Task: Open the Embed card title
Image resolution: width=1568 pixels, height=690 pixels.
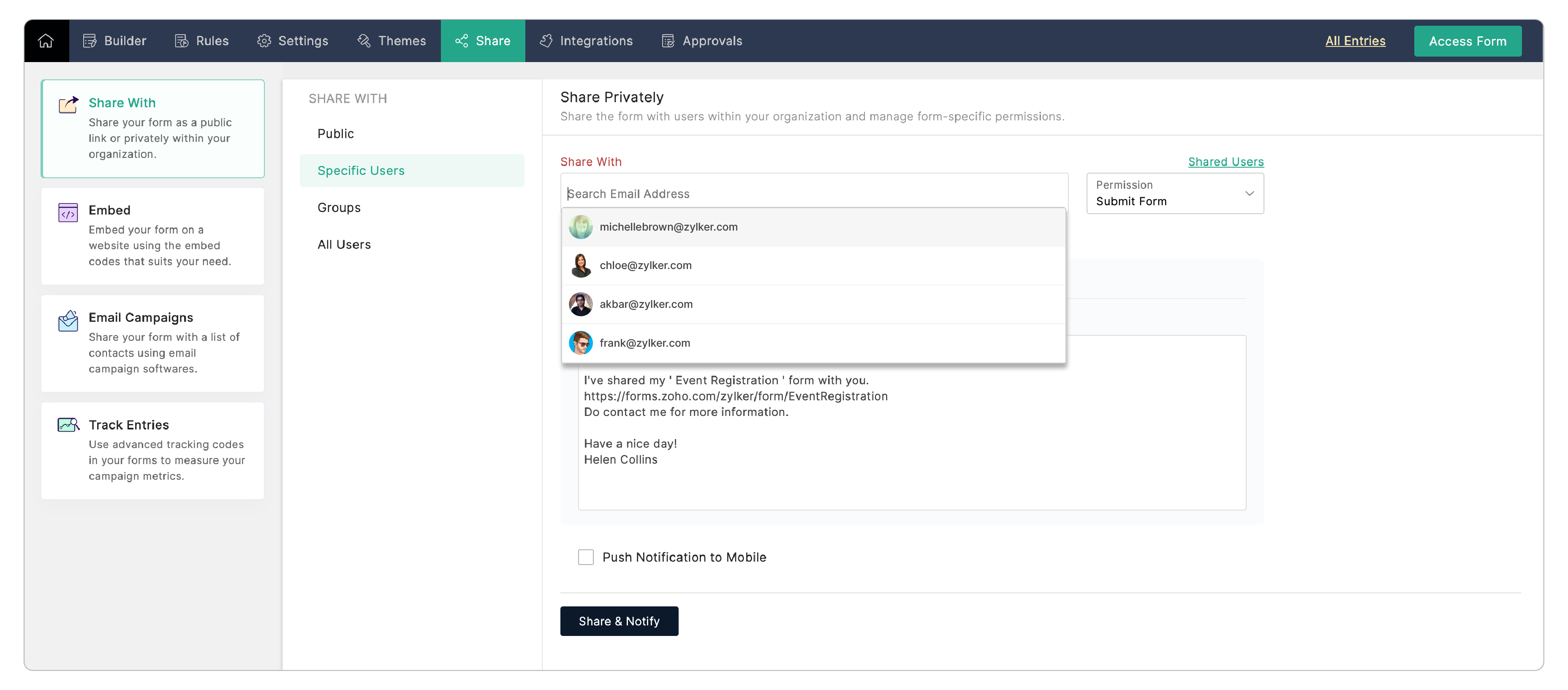Action: tap(109, 210)
